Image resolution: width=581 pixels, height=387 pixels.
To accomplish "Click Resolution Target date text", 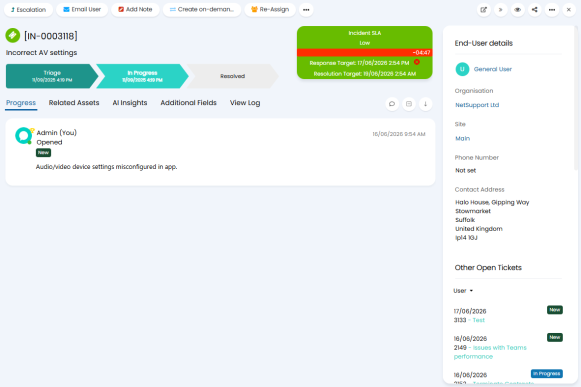I will pyautogui.click(x=365, y=74).
